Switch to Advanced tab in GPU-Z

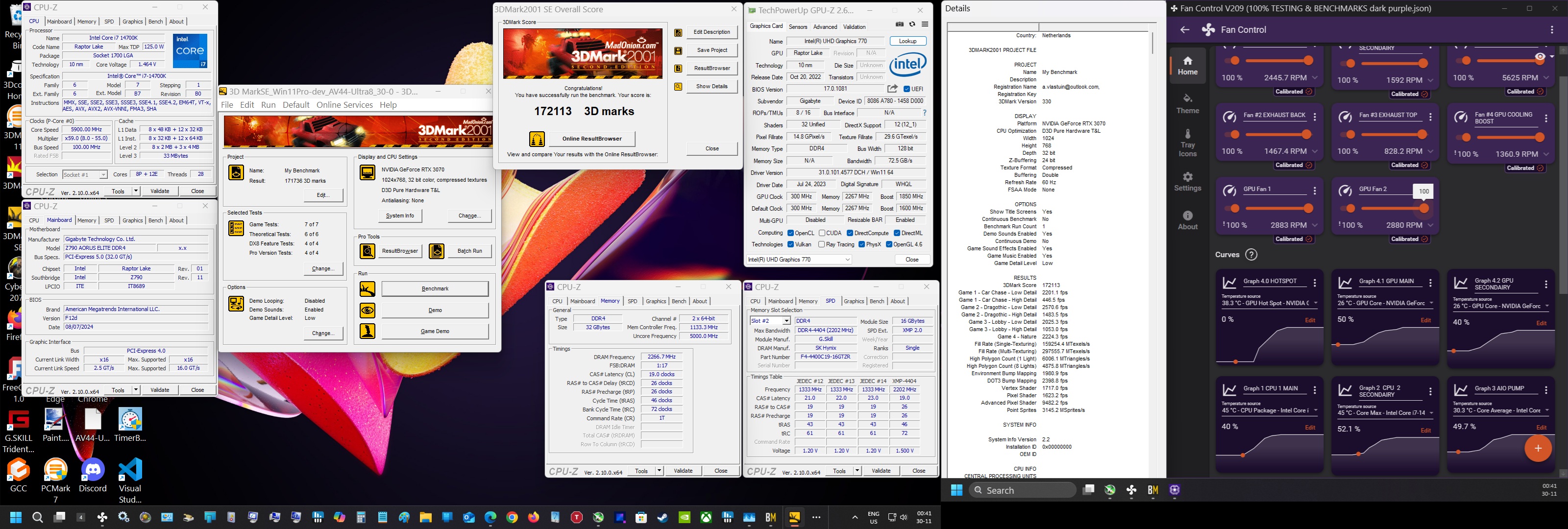coord(825,27)
